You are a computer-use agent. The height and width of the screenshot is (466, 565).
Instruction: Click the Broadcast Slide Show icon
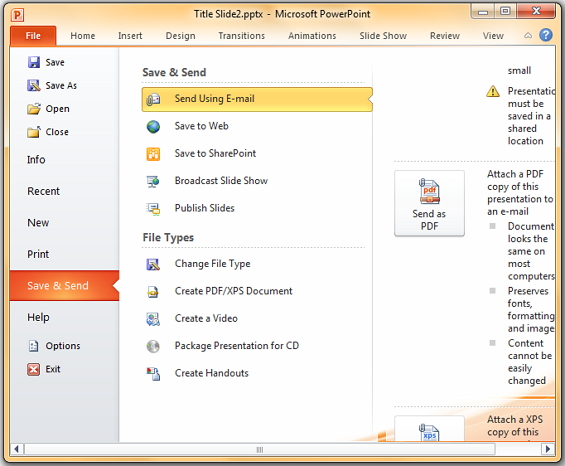click(x=153, y=181)
